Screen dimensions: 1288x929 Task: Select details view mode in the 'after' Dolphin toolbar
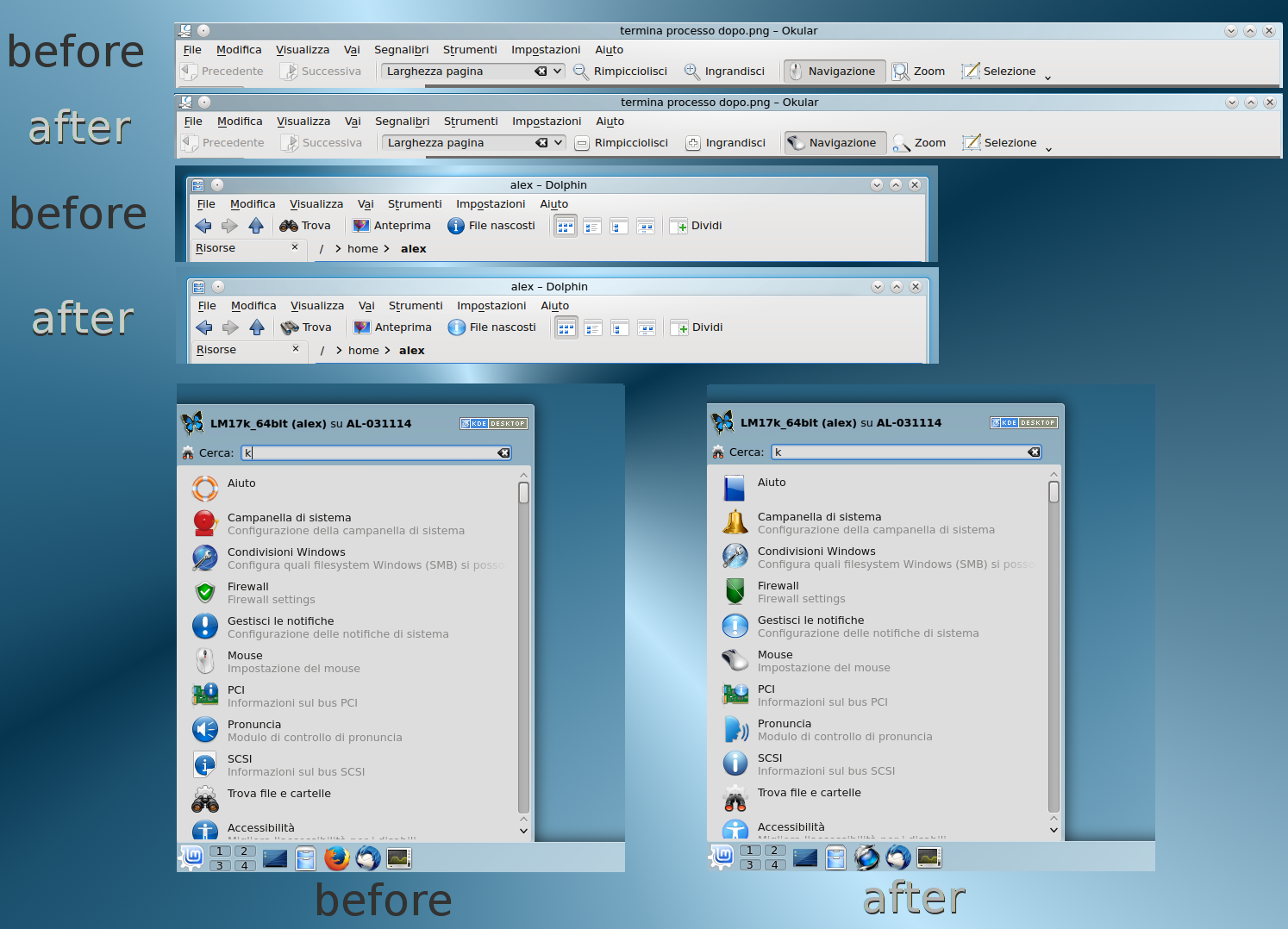click(x=593, y=328)
